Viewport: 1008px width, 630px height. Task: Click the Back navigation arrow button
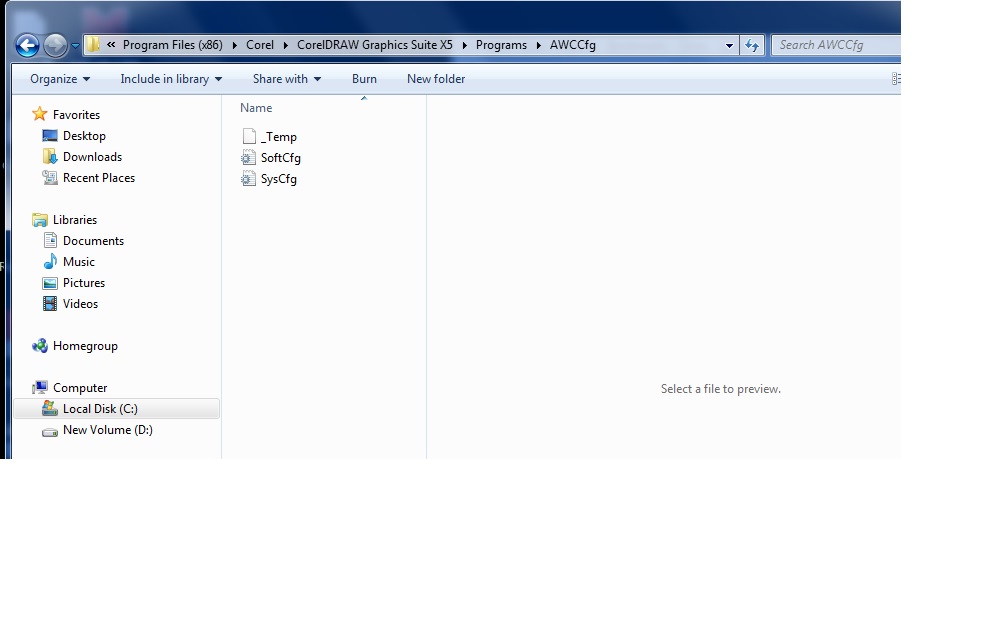[x=28, y=45]
